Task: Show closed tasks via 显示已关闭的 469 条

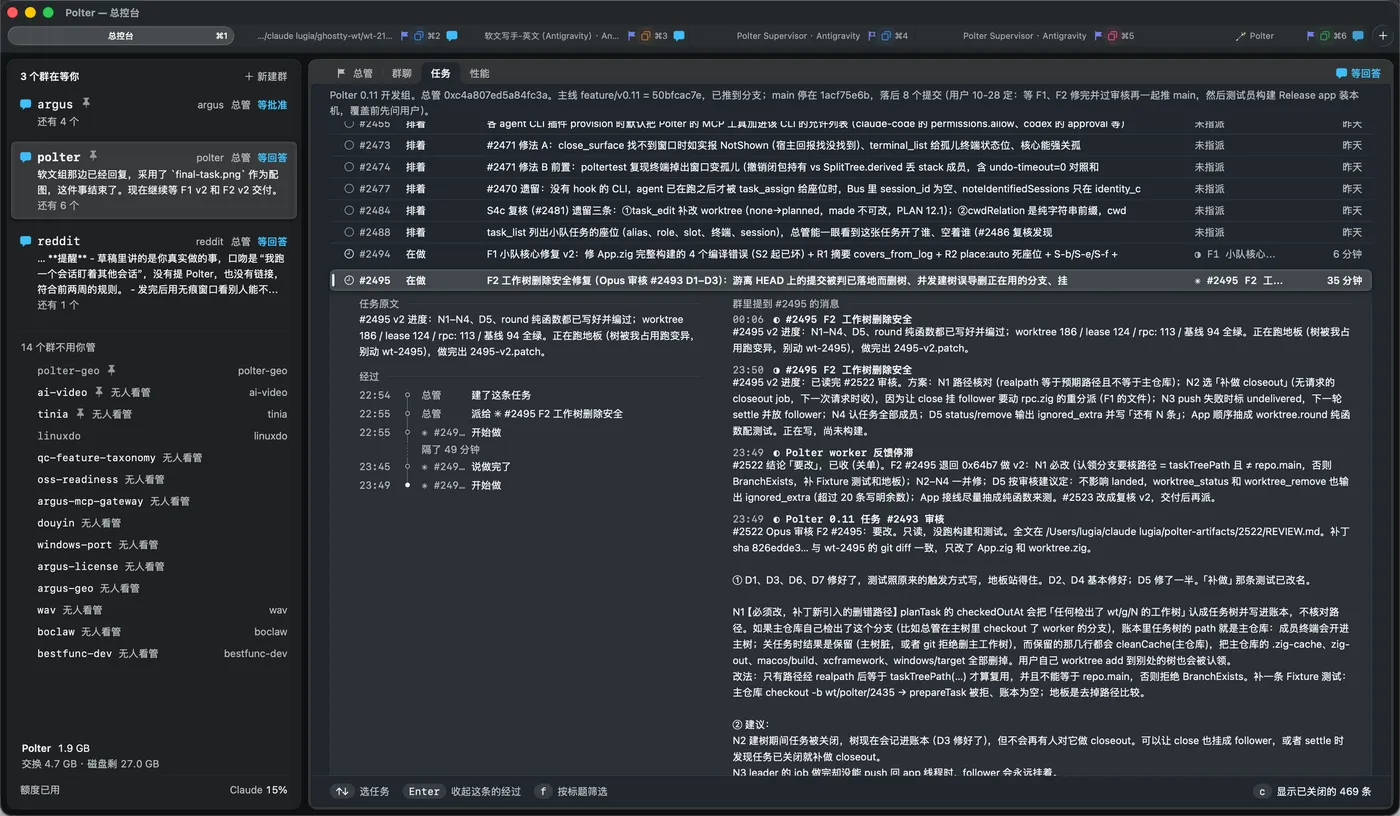Action: (1312, 791)
